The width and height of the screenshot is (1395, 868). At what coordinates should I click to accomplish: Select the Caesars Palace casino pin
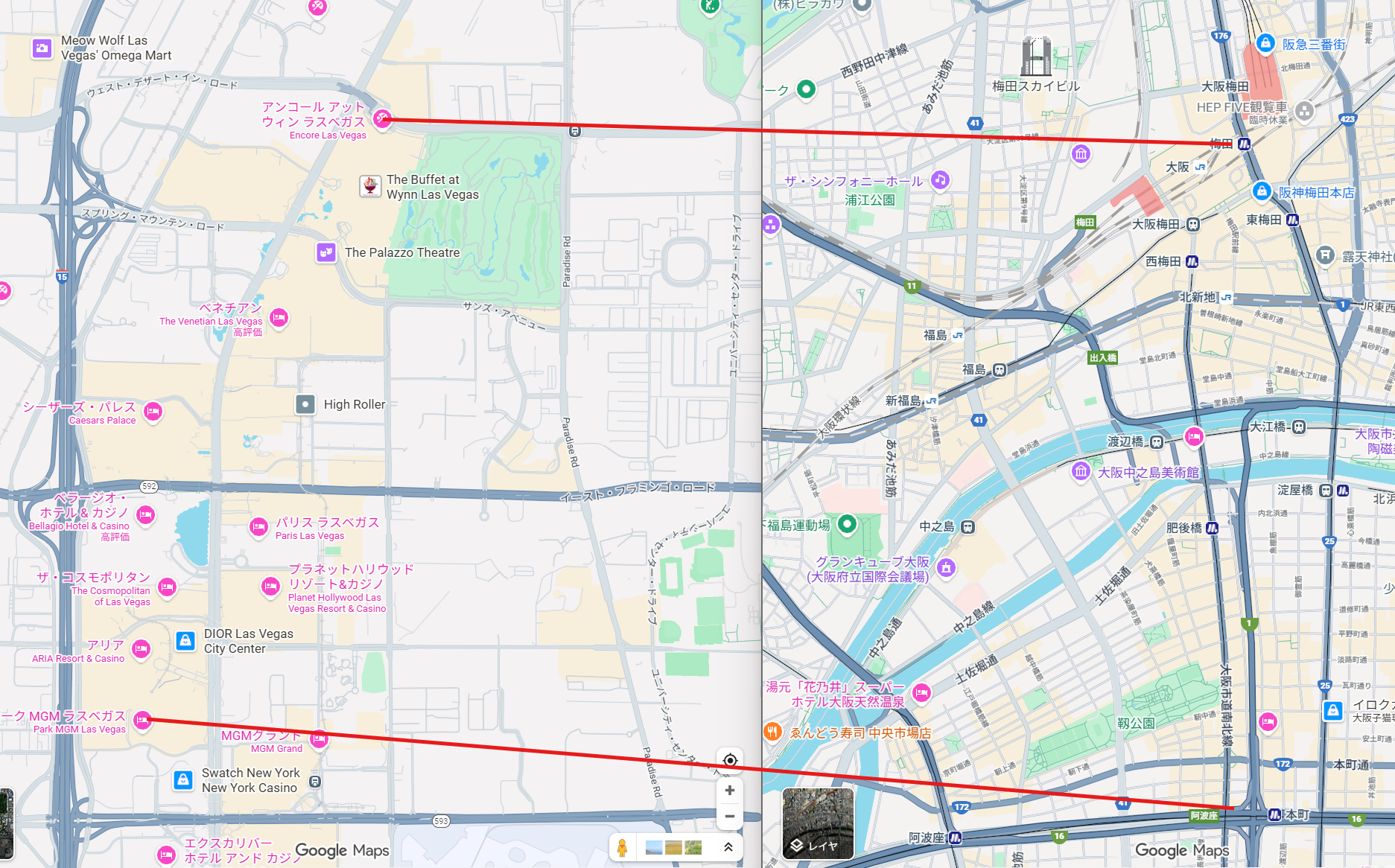pos(153,412)
